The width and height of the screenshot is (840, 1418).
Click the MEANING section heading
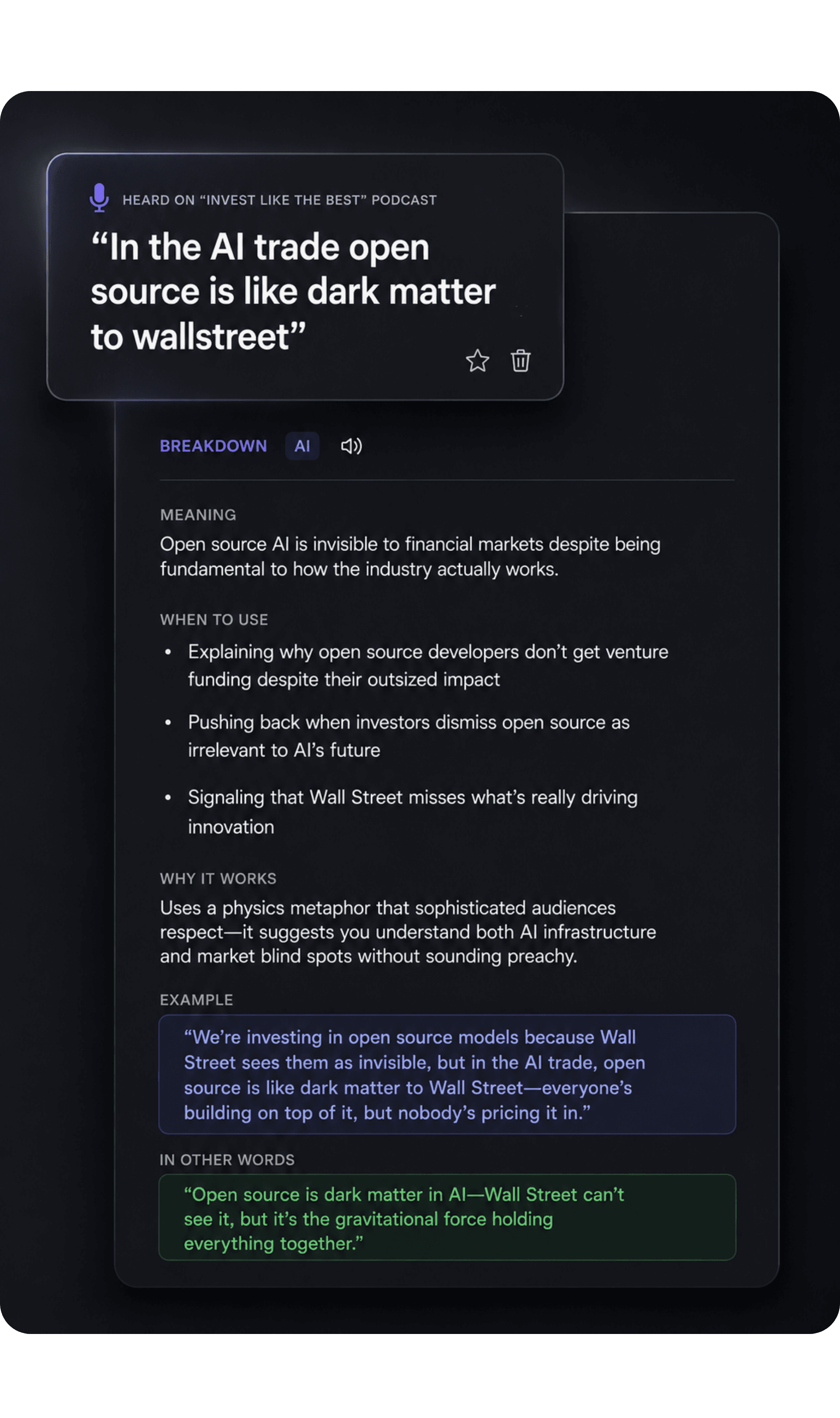198,515
